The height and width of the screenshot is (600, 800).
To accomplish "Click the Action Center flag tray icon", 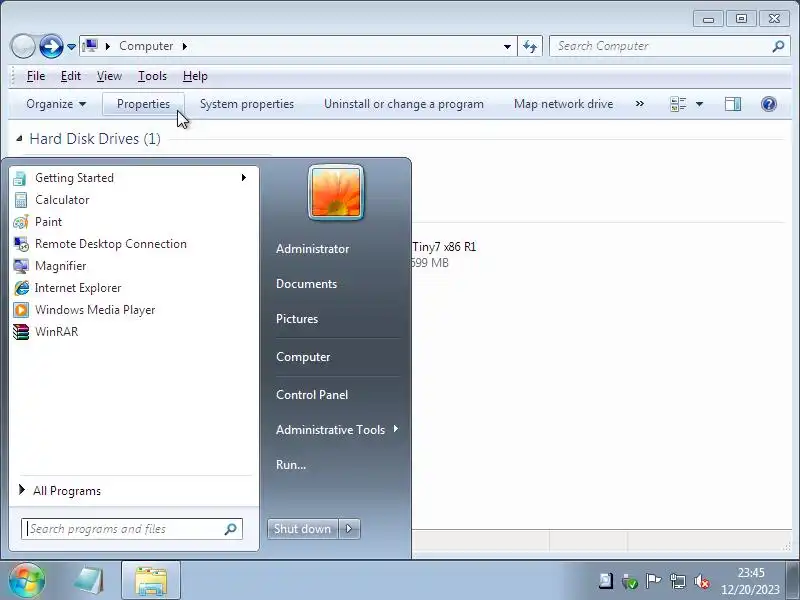I will [x=653, y=581].
